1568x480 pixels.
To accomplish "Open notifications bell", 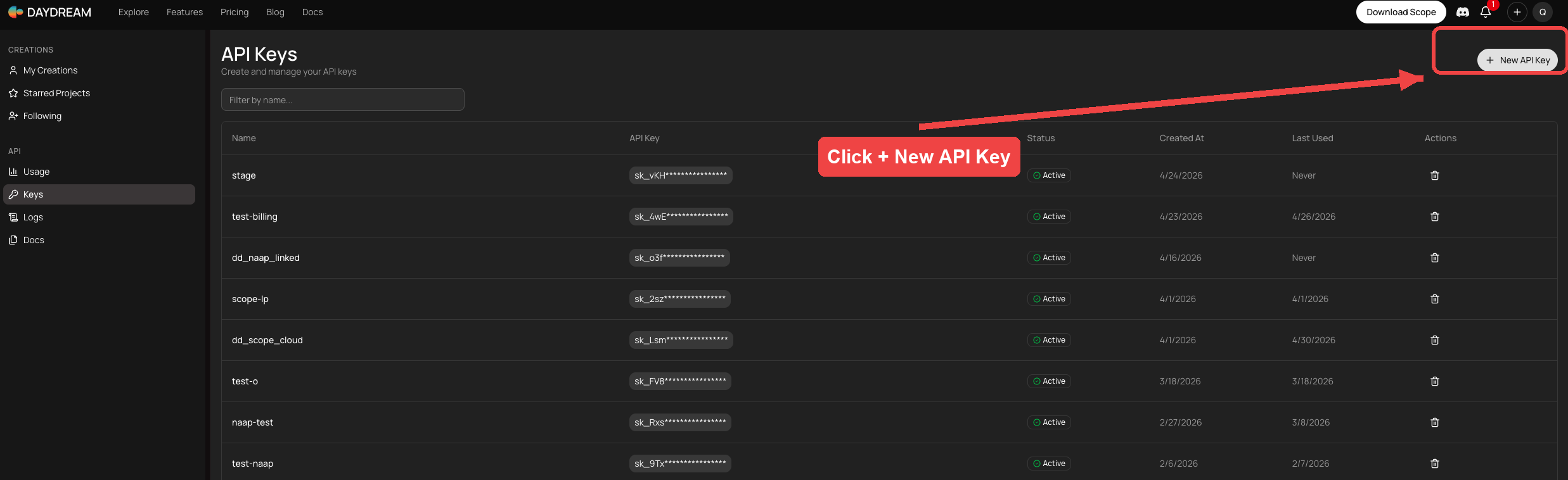I will [1486, 12].
